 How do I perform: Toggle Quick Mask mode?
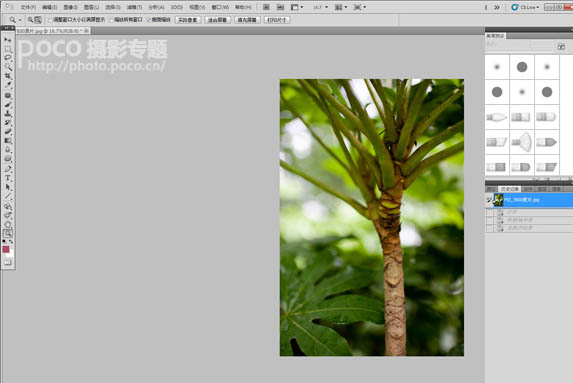coord(8,262)
